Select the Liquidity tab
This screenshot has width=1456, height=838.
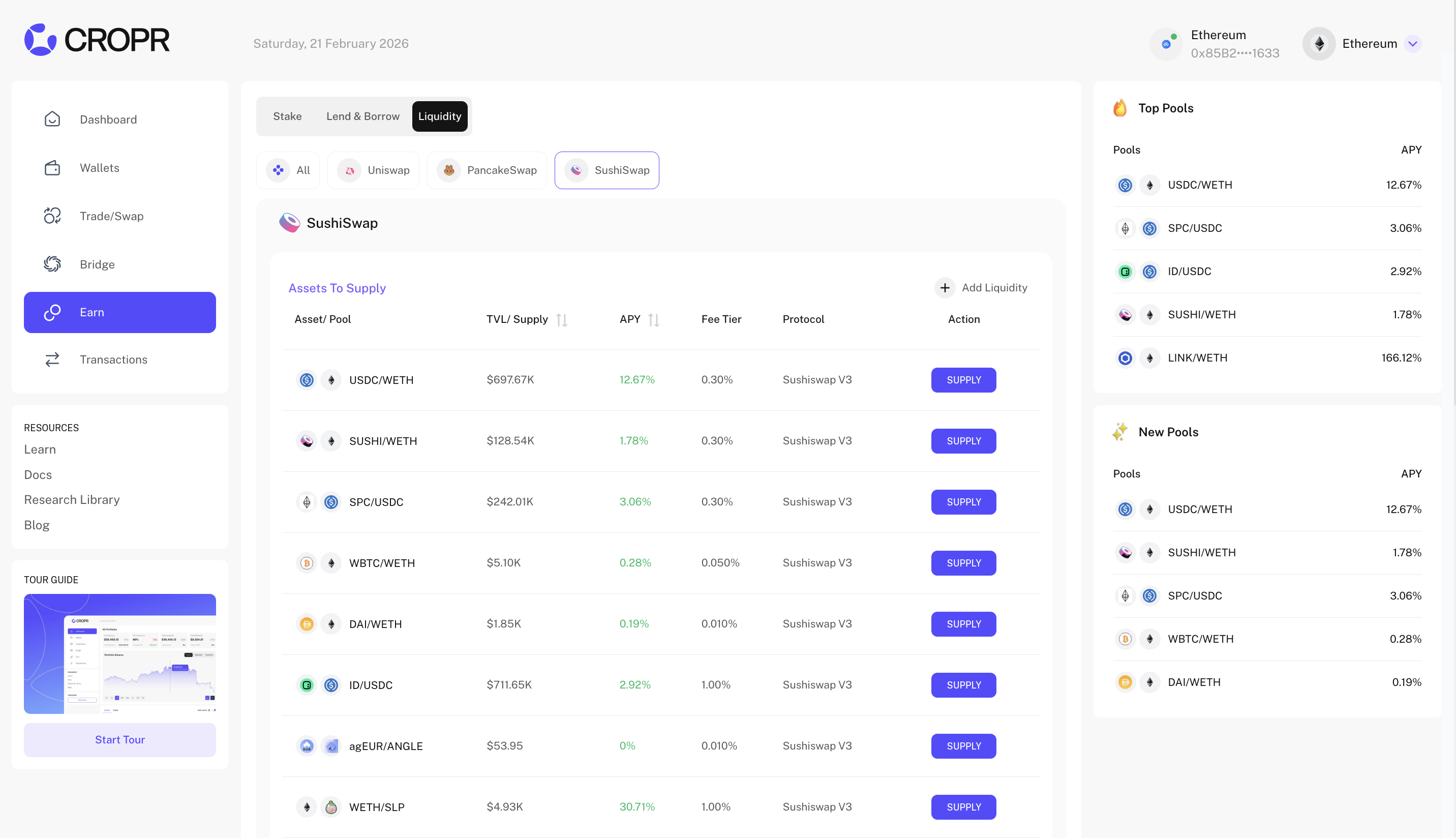440,116
